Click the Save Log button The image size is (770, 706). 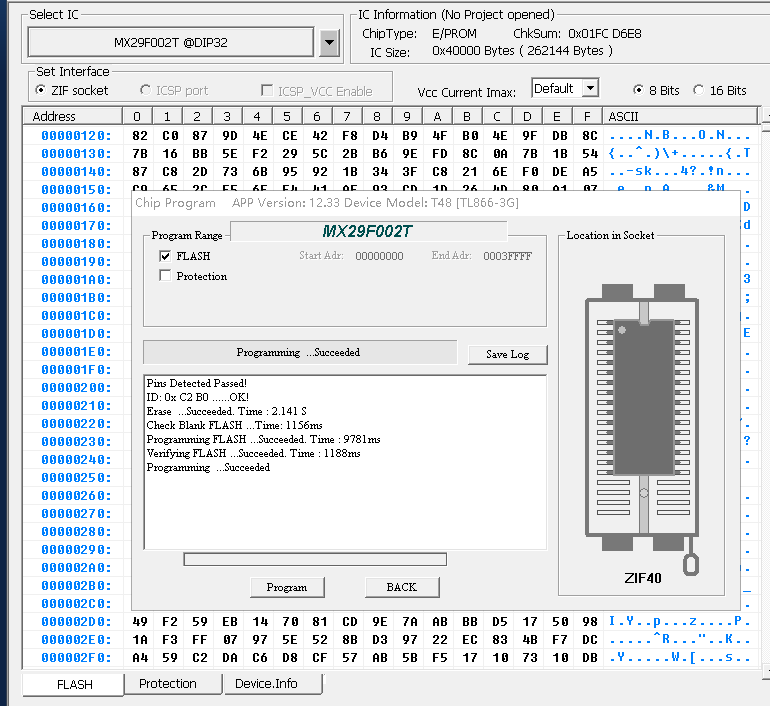508,355
